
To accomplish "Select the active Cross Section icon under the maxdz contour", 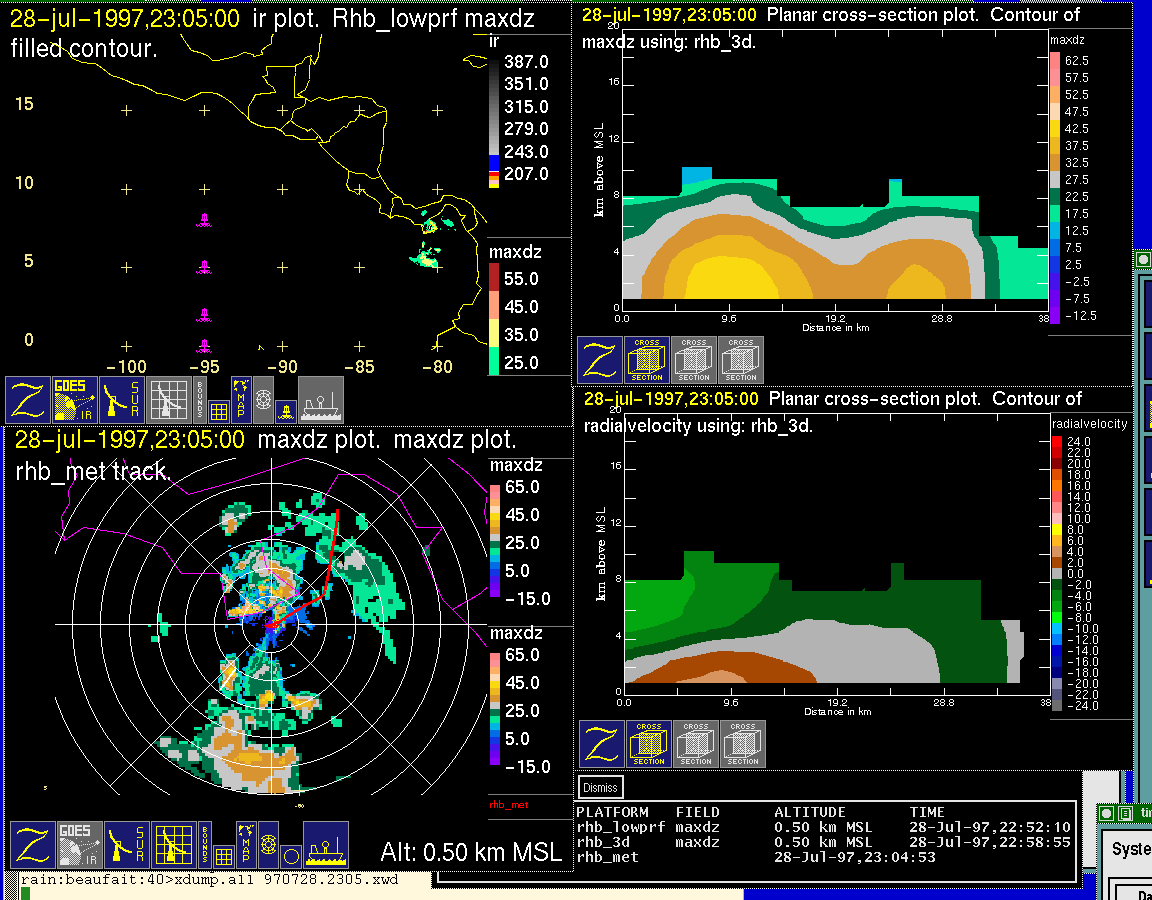I will (x=647, y=359).
